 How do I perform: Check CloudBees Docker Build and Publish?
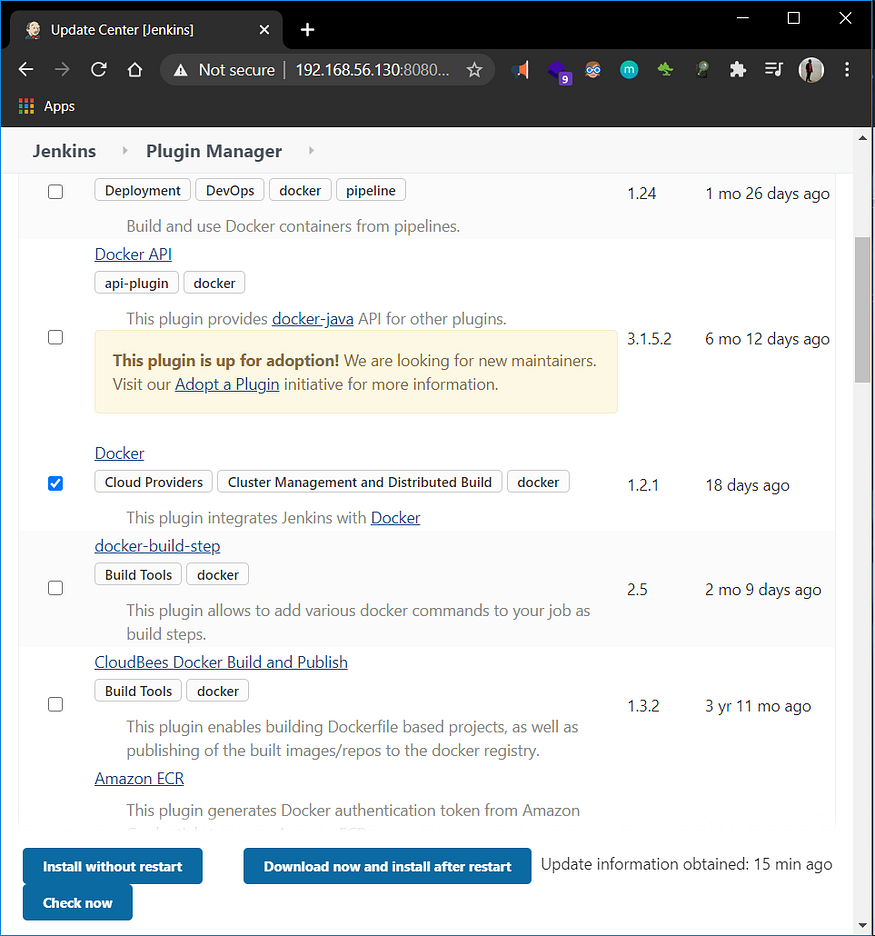pyautogui.click(x=55, y=704)
